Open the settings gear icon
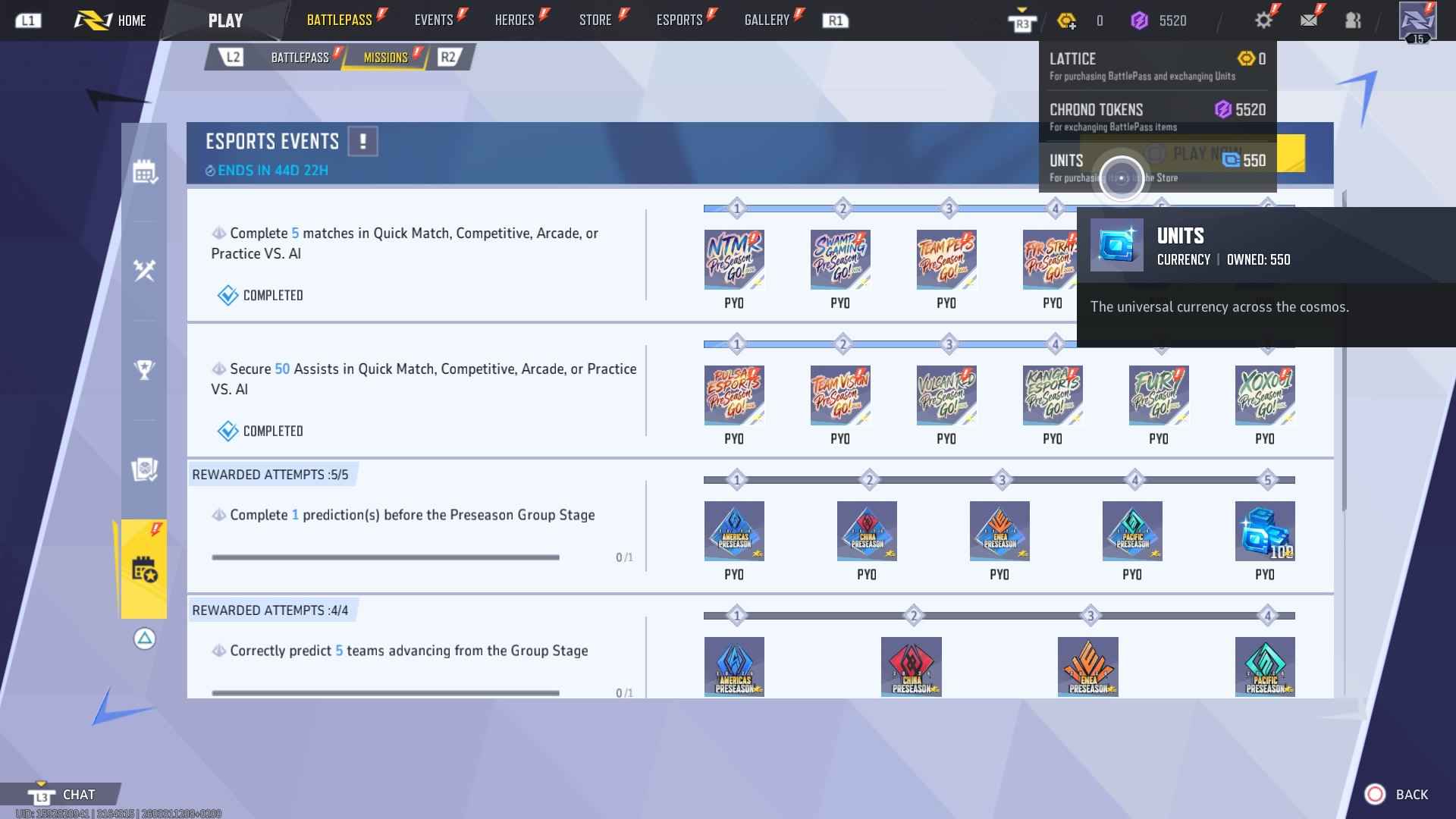This screenshot has height=819, width=1456. (1263, 20)
